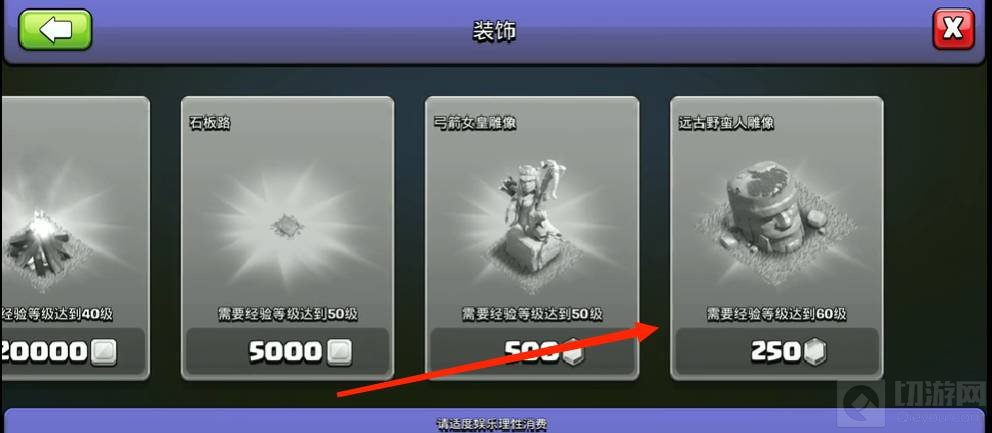
Task: Tap the 500 gem price bar
Action: (x=532, y=351)
